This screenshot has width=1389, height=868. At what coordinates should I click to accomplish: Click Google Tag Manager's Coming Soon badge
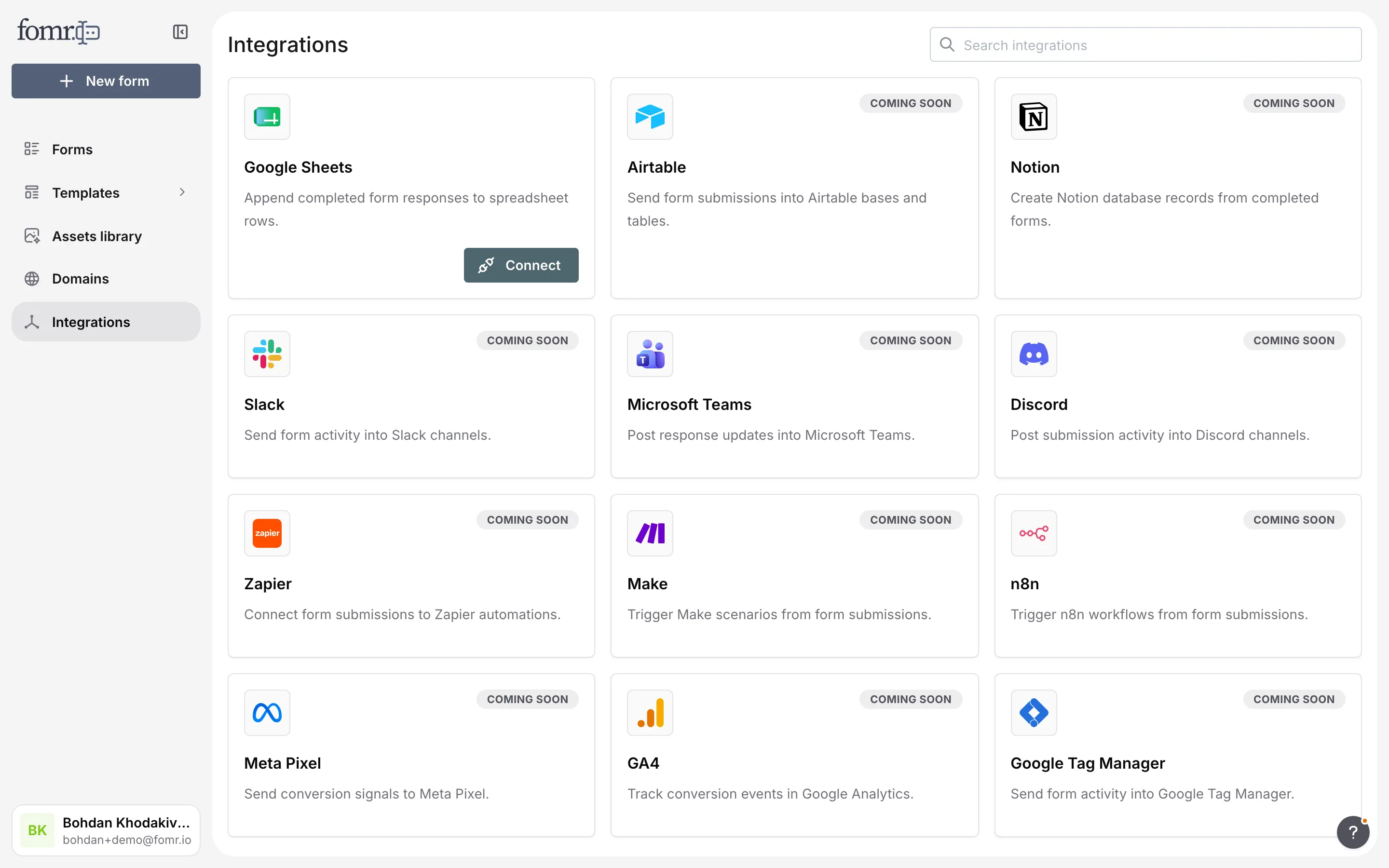point(1294,699)
